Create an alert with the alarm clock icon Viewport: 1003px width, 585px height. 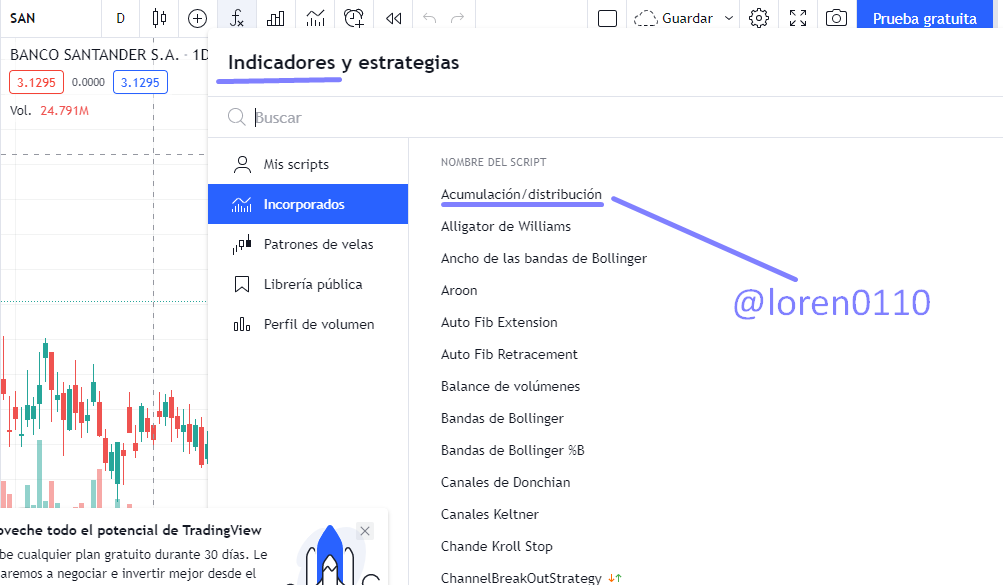tap(354, 19)
